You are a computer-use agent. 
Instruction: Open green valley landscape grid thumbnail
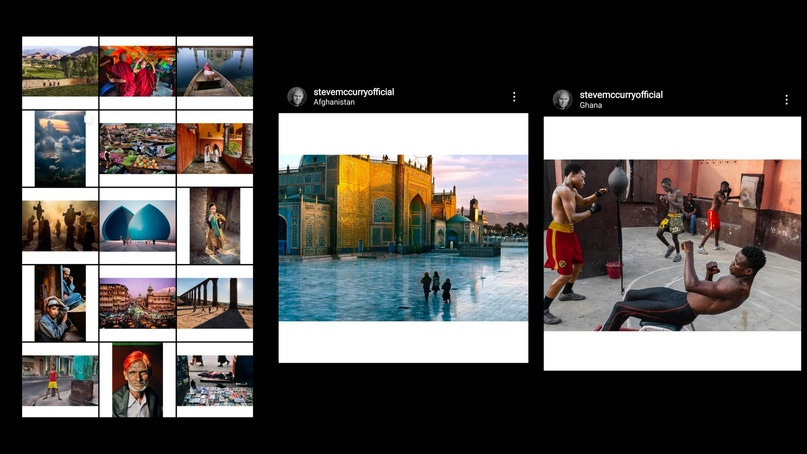[60, 71]
